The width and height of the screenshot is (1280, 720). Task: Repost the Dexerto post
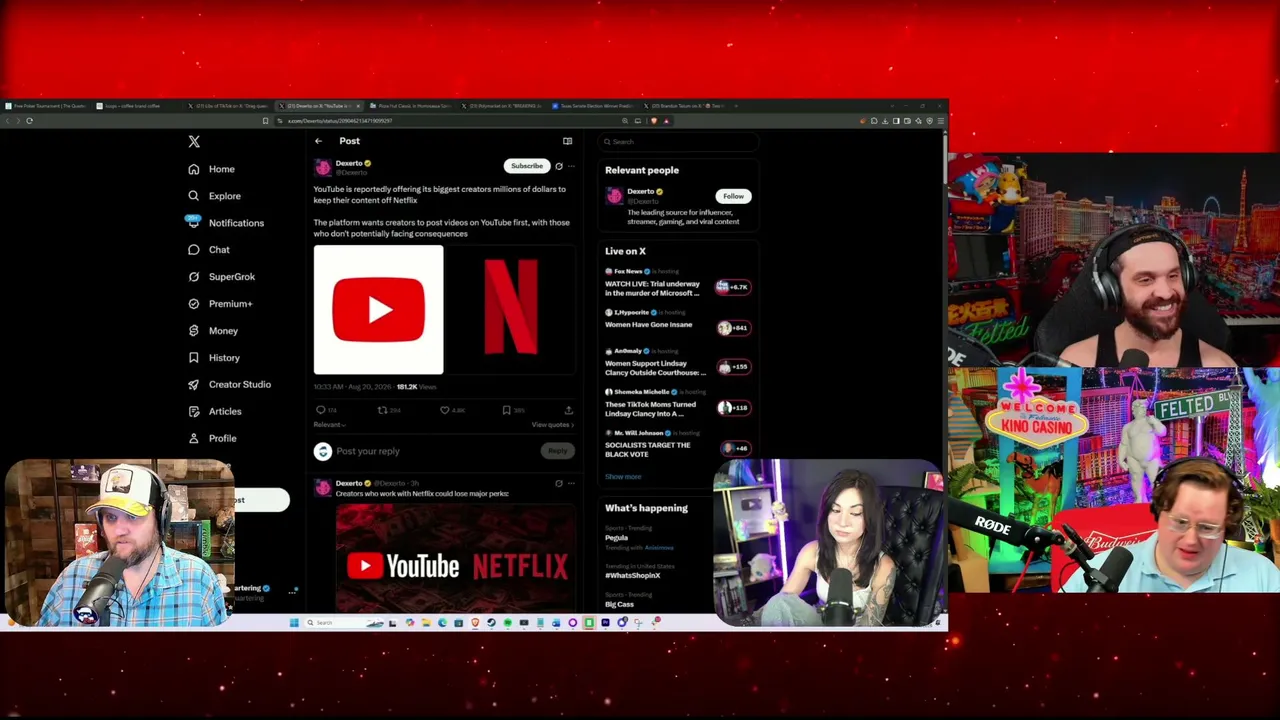[382, 410]
